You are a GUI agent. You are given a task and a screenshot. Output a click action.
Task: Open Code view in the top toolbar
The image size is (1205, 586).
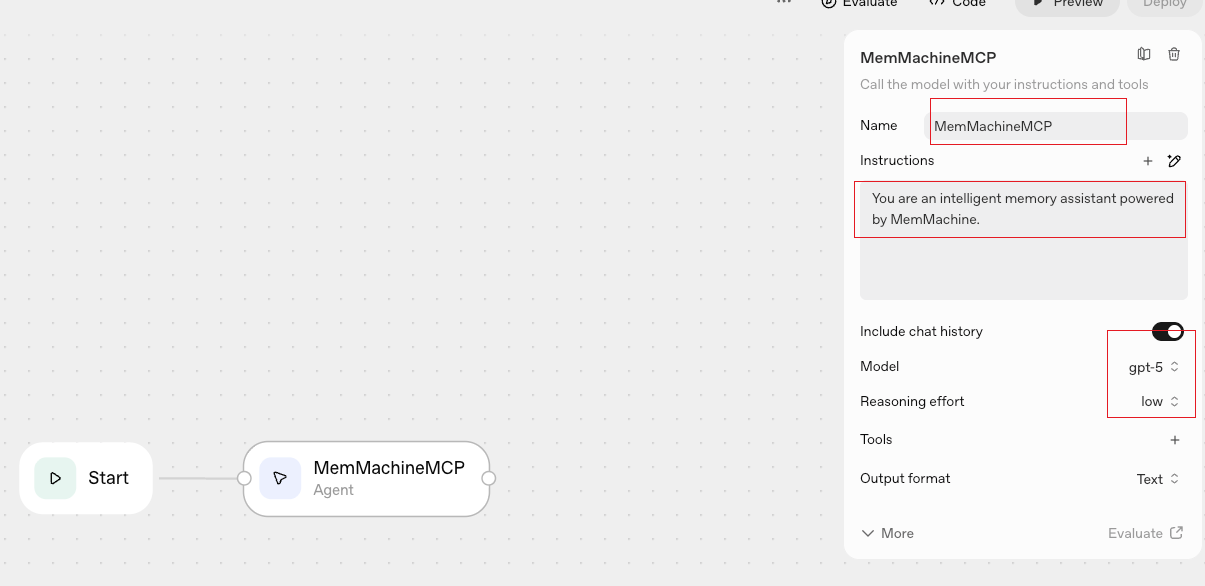(x=957, y=4)
